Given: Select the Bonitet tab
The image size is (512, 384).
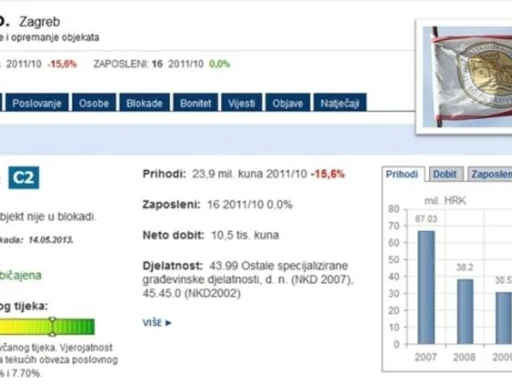Looking at the screenshot, I should coord(196,103).
